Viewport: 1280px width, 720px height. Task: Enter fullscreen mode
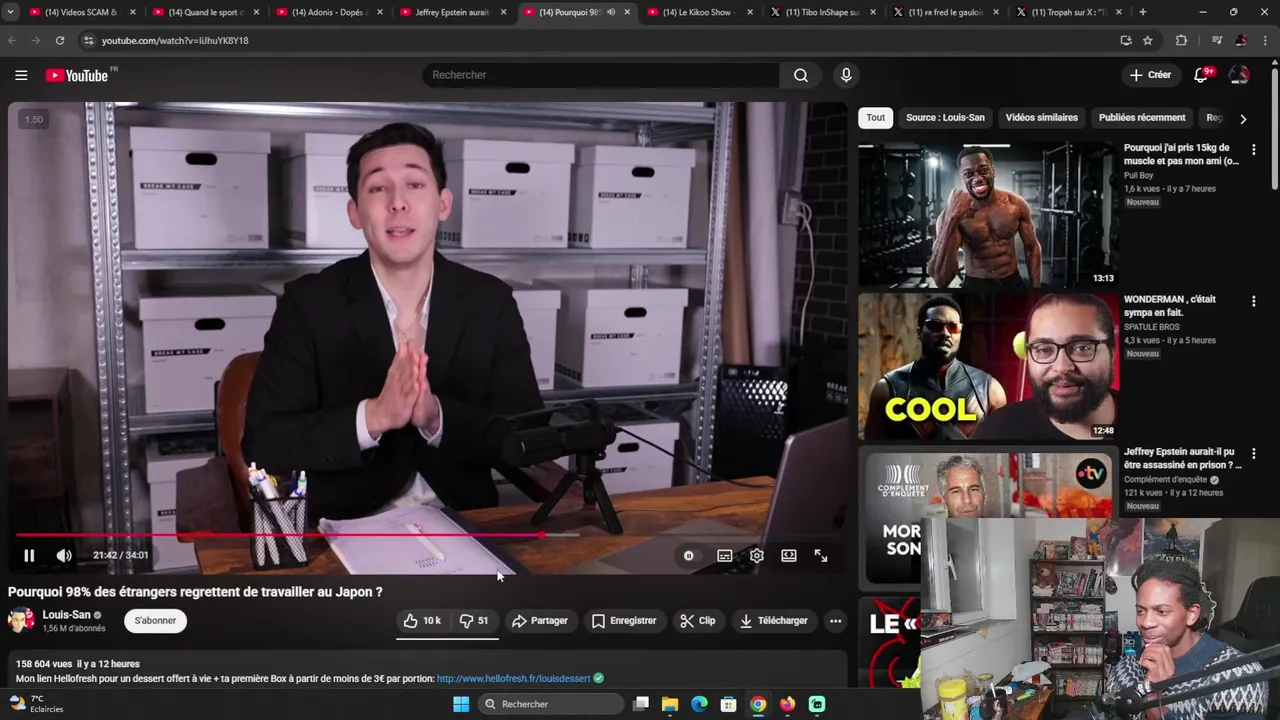(x=821, y=556)
